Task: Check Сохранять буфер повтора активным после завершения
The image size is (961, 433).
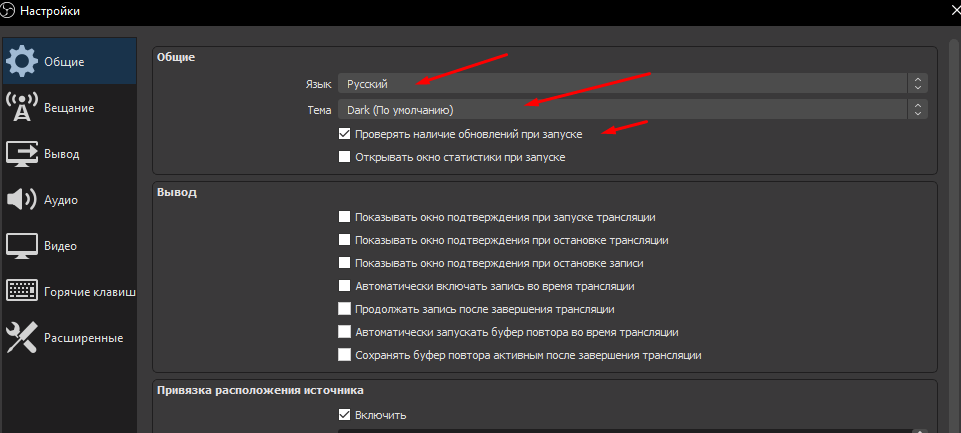Action: (345, 354)
